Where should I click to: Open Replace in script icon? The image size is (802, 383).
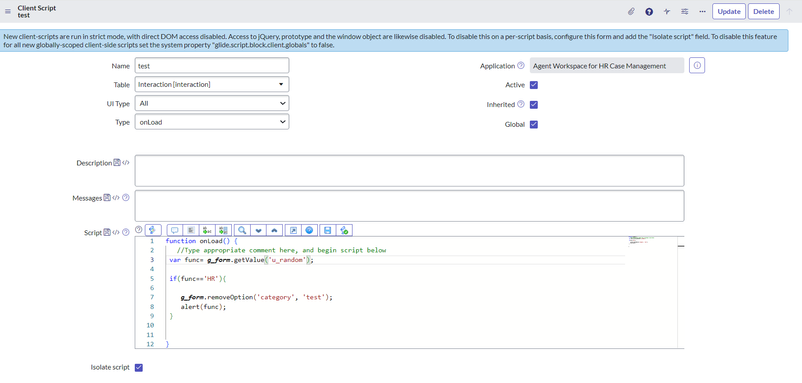coord(207,230)
